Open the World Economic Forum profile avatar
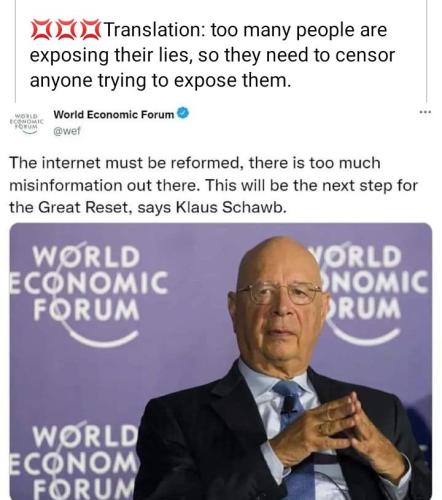The height and width of the screenshot is (500, 442). click(x=27, y=123)
